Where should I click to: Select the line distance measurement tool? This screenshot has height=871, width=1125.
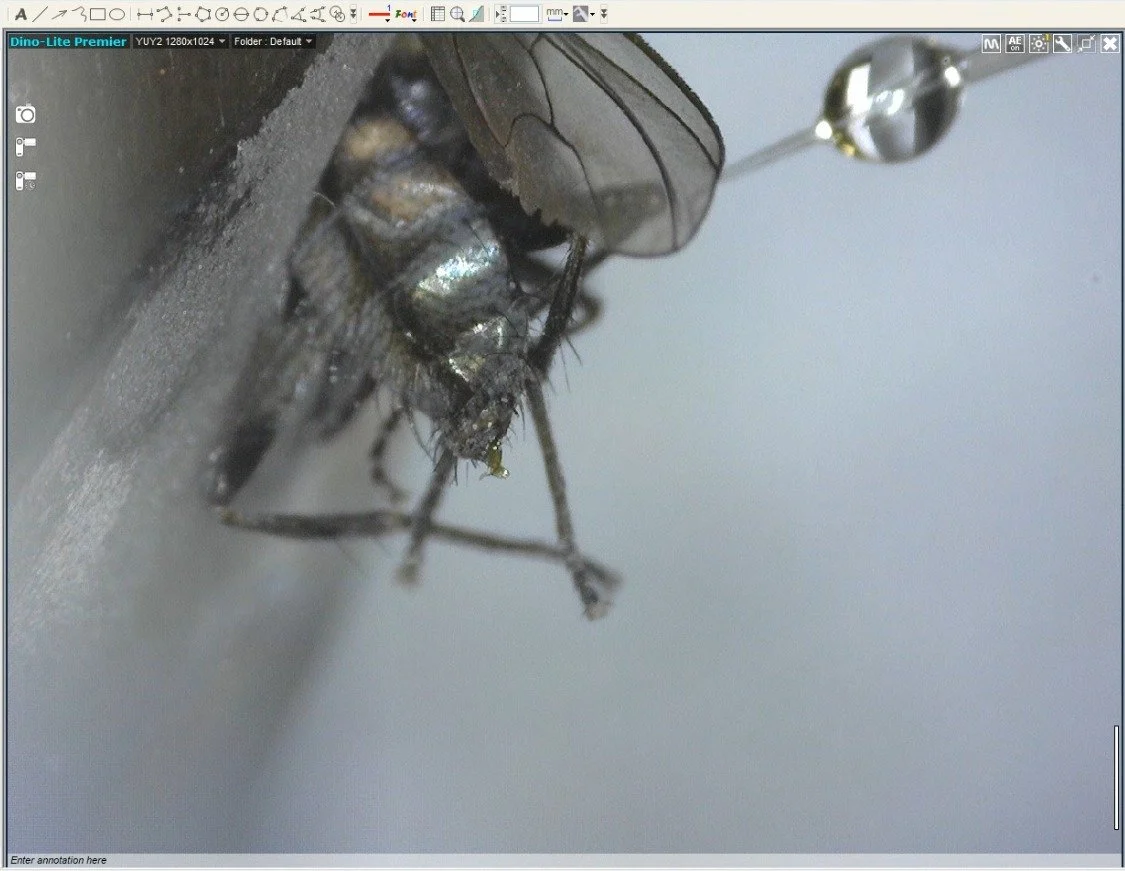145,14
